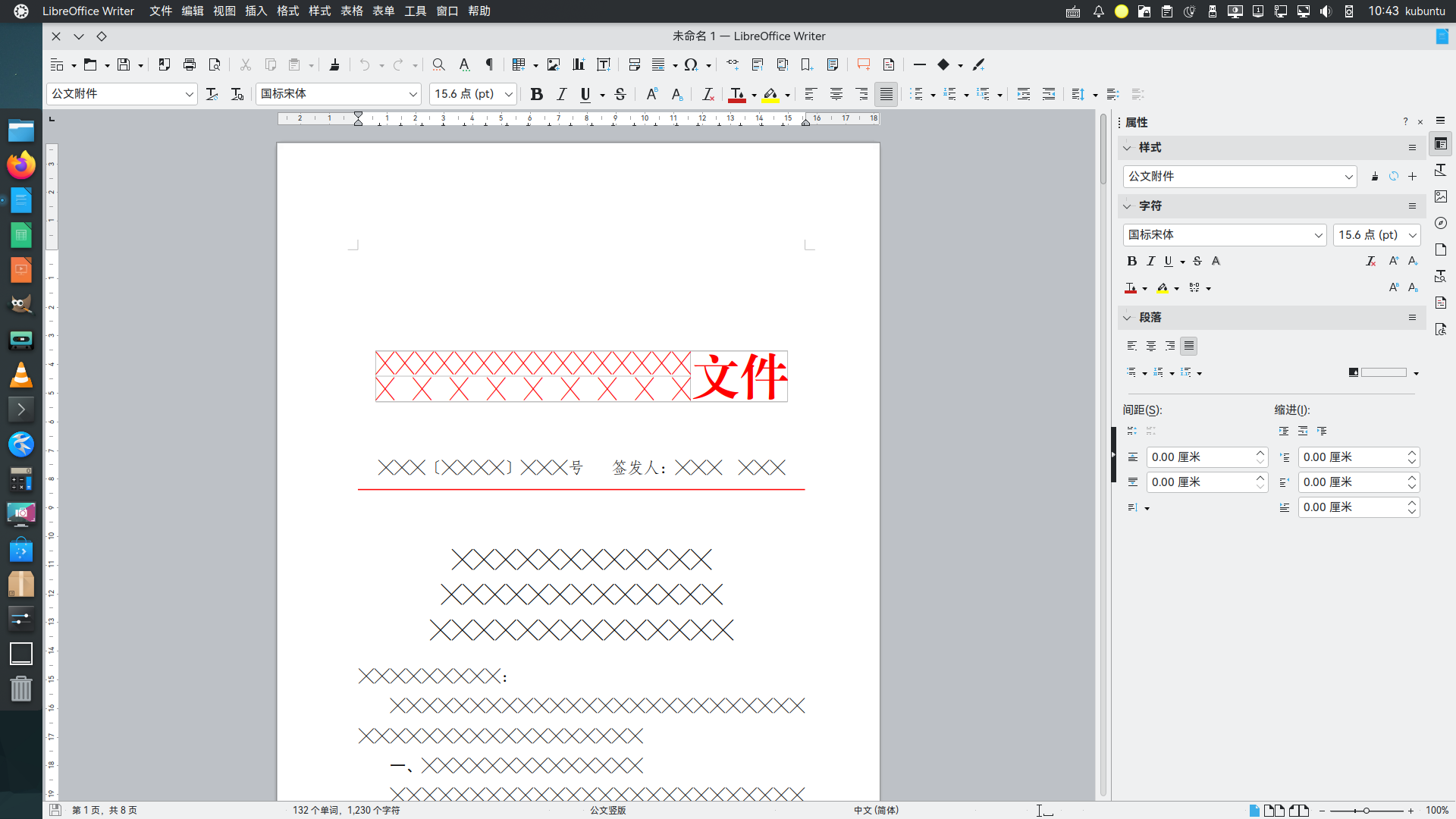Toggle Align Right in toolbar
1456x819 pixels.
[x=861, y=94]
